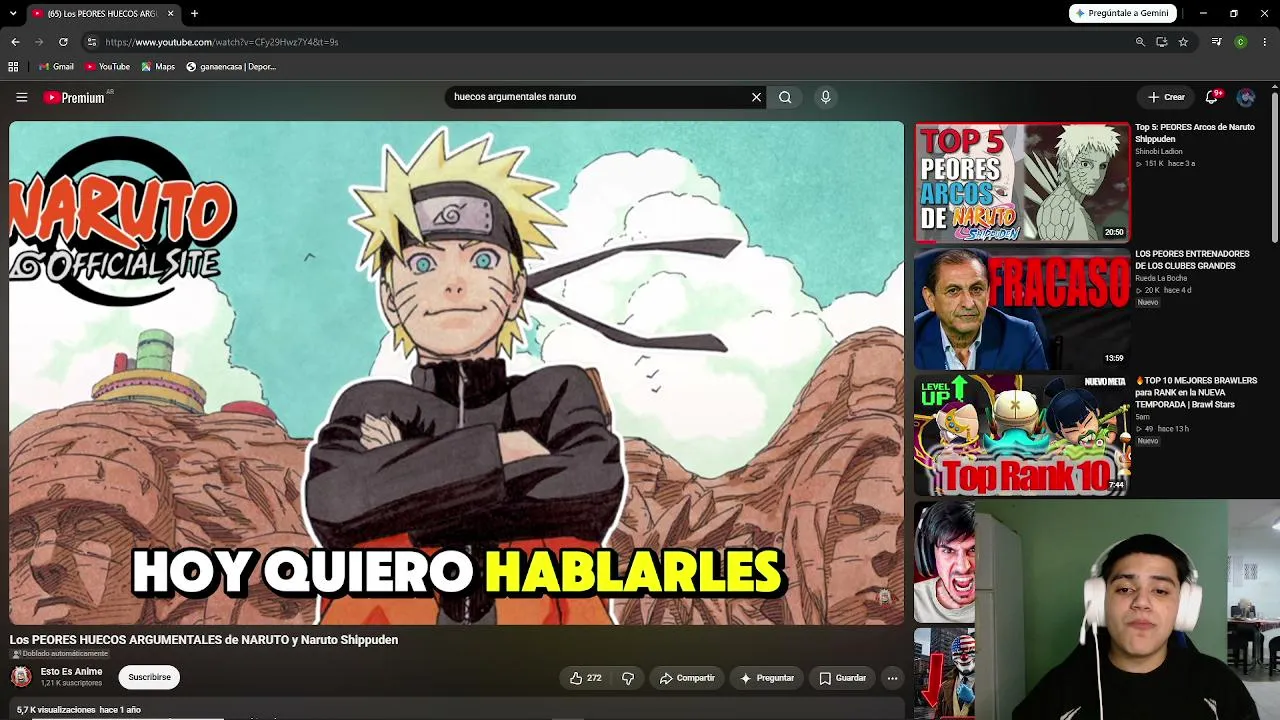Reload the current page
Viewport: 1280px width, 720px height.
(x=63, y=42)
